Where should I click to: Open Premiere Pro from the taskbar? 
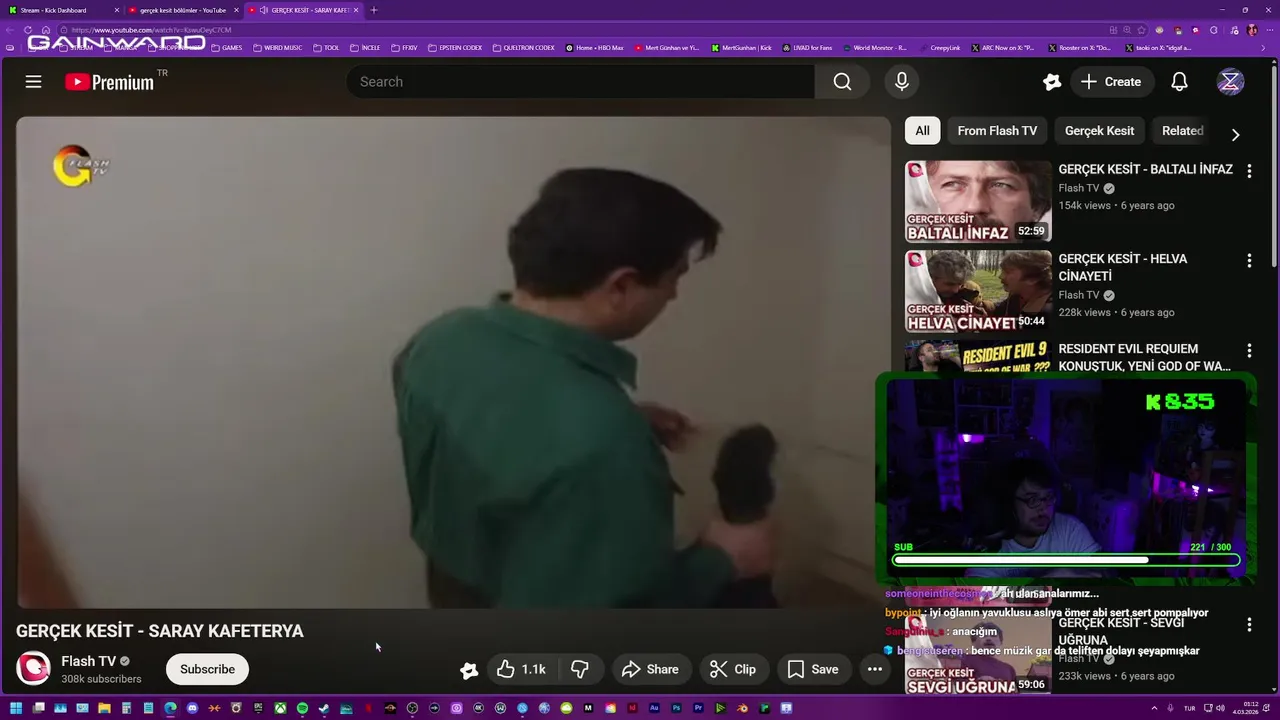point(699,708)
